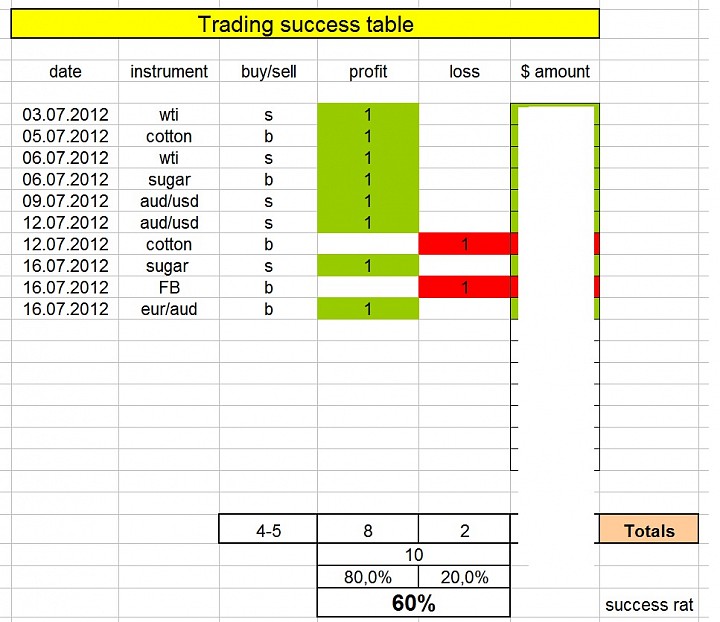Select red loss cell for 12.07.2012 cotton
The width and height of the screenshot is (720, 622).
(x=465, y=244)
